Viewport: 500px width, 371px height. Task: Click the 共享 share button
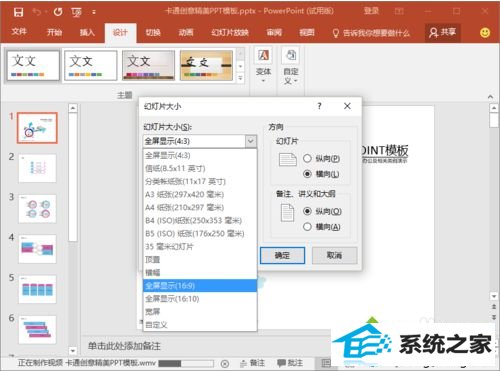(443, 32)
